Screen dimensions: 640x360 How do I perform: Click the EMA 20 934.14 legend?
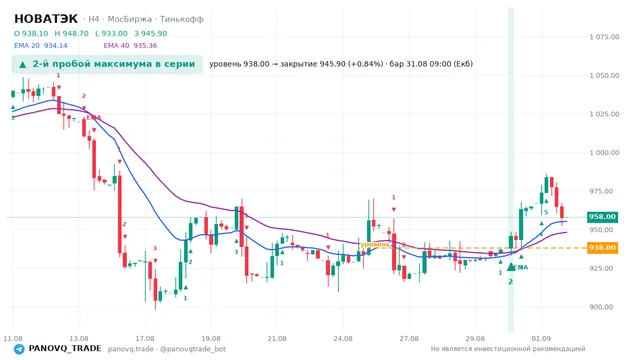pyautogui.click(x=41, y=45)
